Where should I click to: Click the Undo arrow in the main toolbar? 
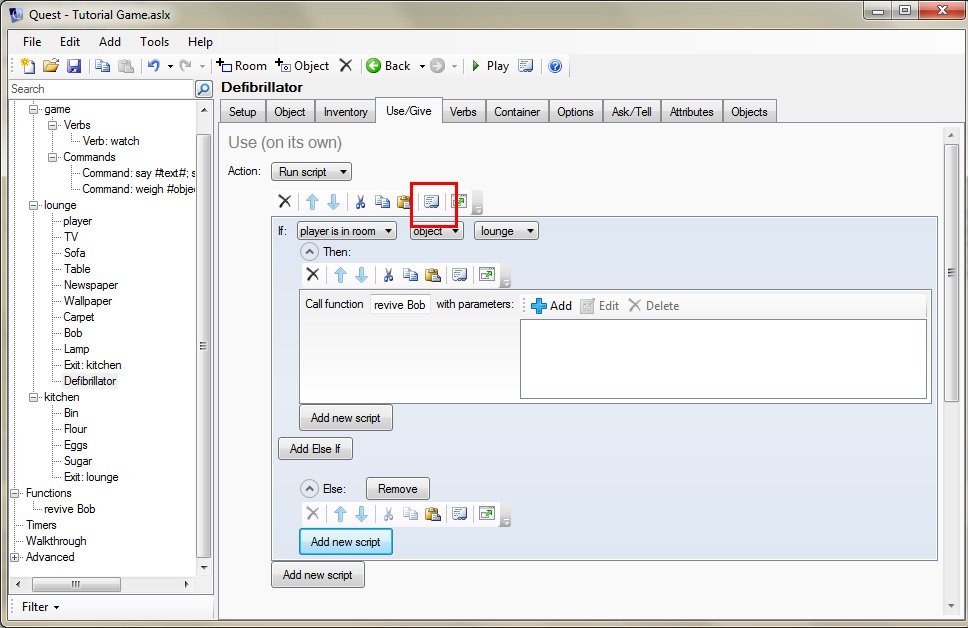click(153, 66)
